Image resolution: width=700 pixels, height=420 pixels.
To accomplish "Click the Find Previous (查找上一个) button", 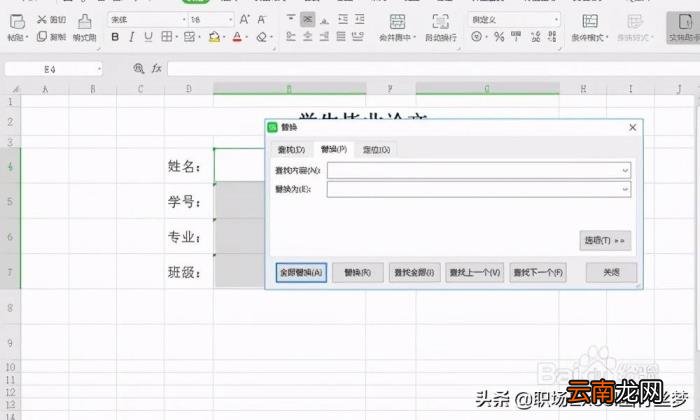I will pos(475,272).
